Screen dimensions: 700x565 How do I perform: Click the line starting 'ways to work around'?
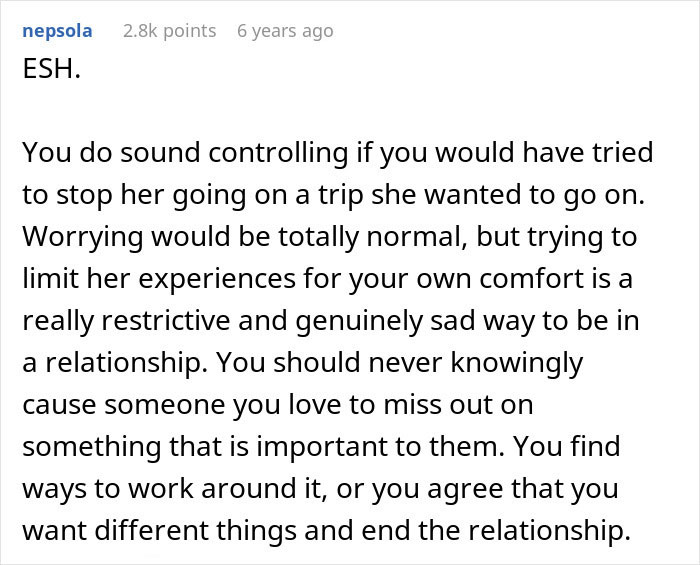(x=321, y=489)
